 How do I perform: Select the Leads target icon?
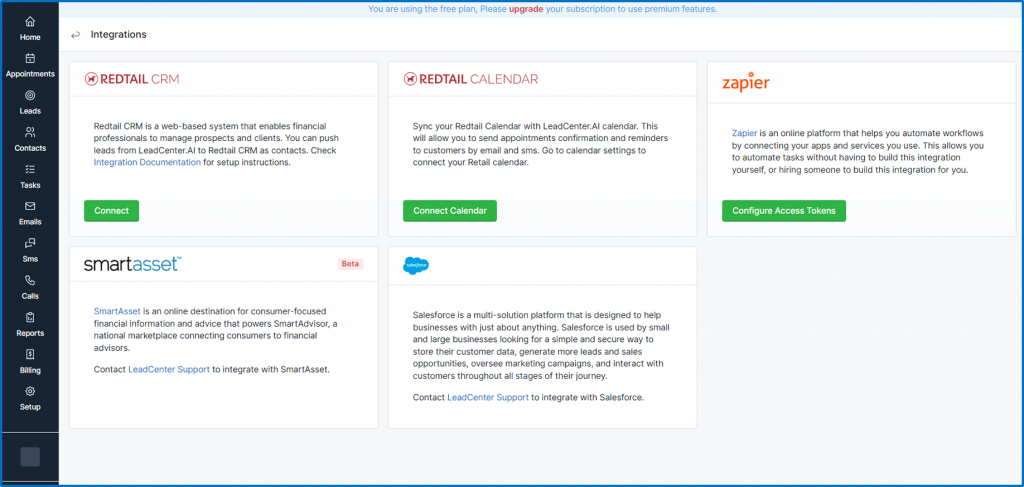pos(30,95)
